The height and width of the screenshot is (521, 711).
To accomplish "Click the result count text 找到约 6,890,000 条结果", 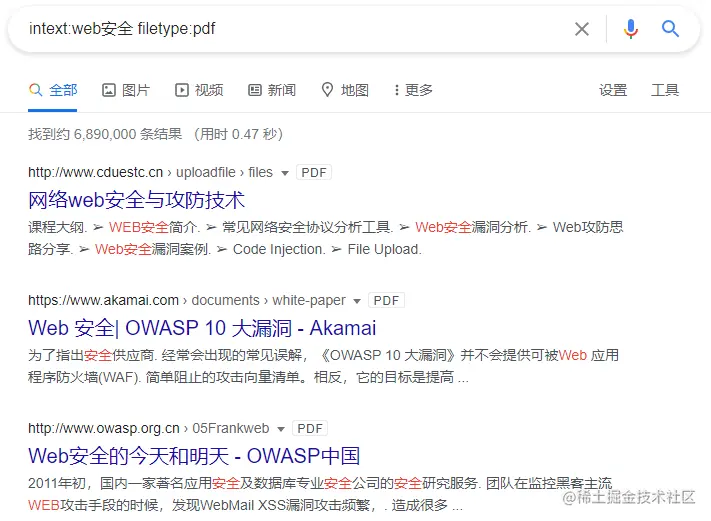I will point(105,134).
